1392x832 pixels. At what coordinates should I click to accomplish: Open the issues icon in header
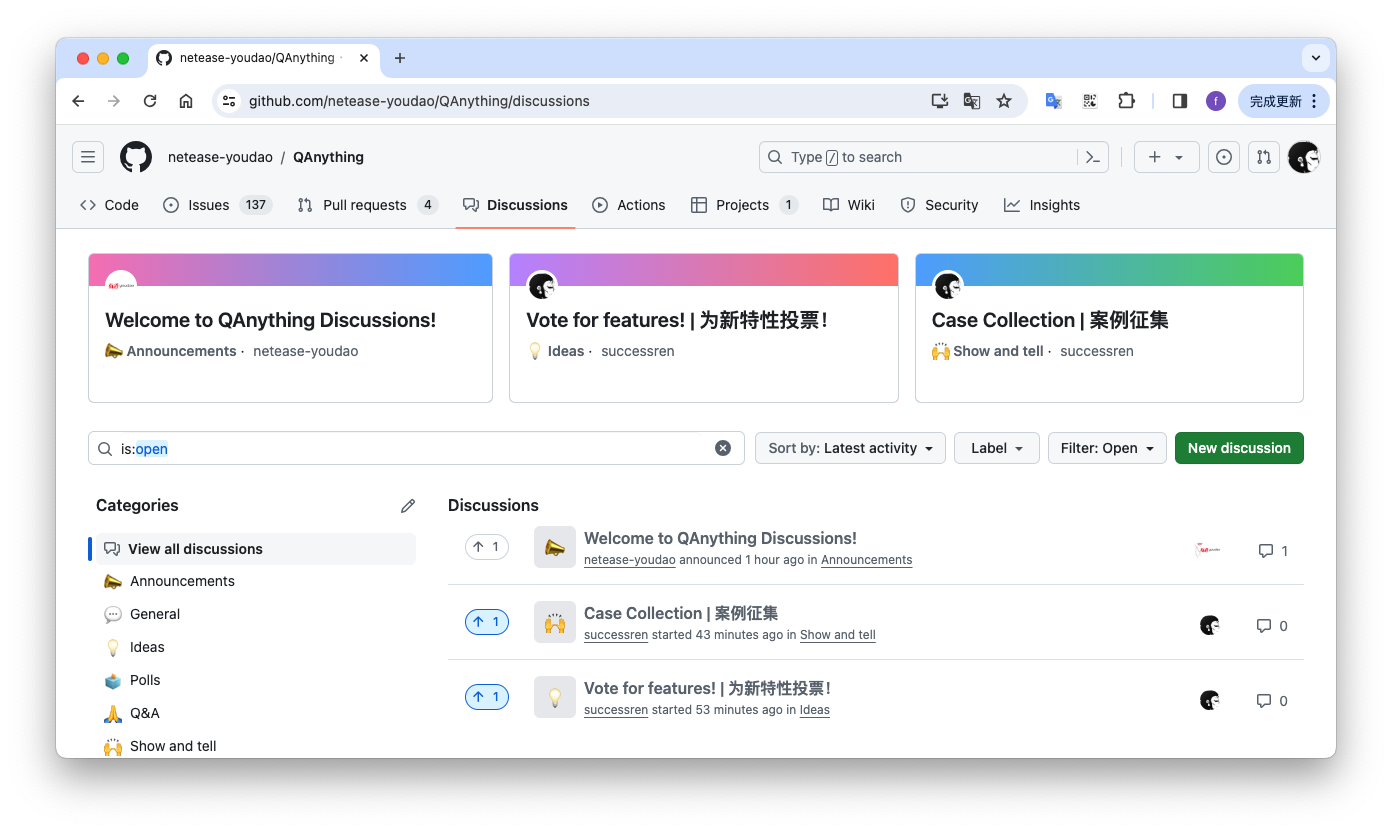click(x=1223, y=157)
